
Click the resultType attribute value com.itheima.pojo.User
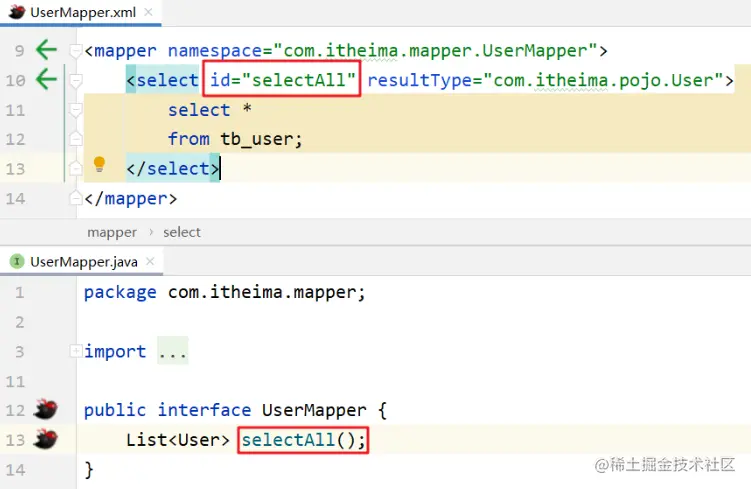(603, 80)
